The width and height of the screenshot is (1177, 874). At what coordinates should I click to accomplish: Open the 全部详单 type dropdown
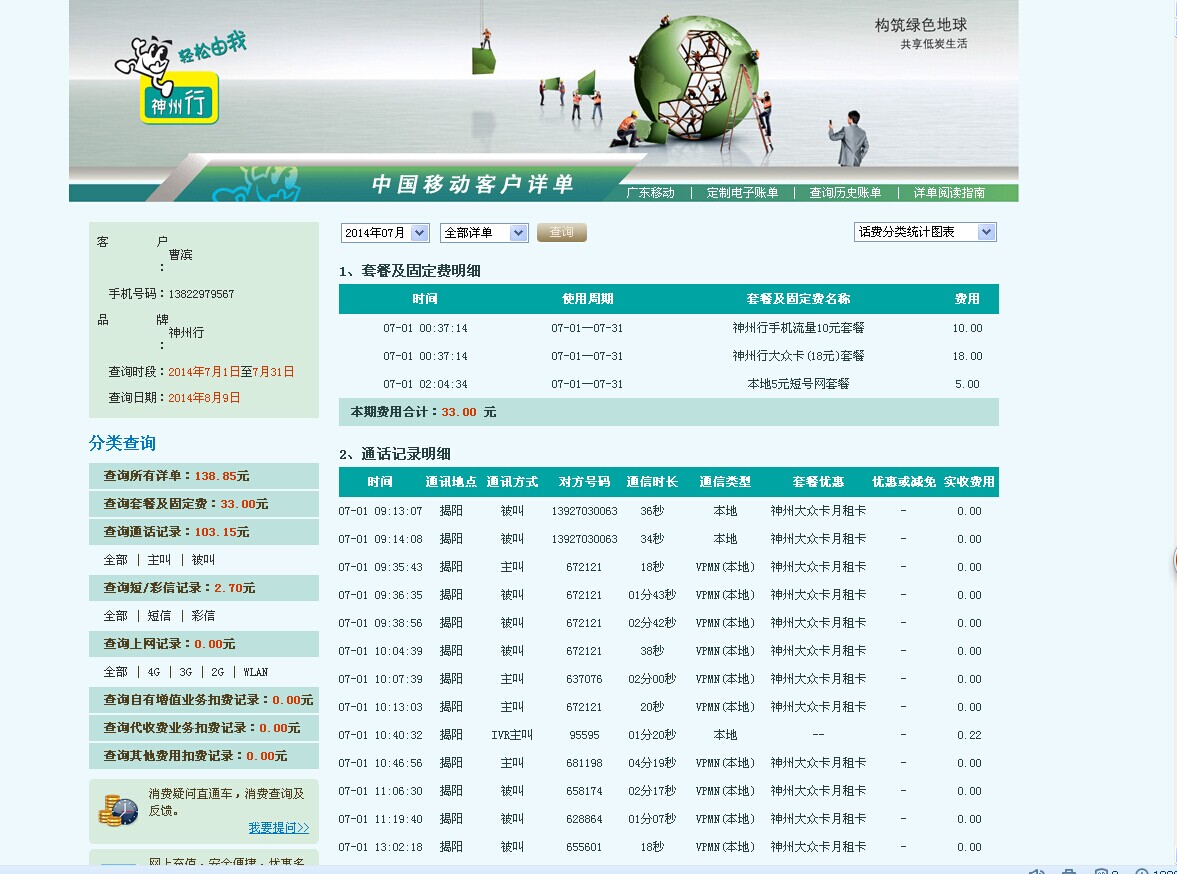tap(484, 233)
